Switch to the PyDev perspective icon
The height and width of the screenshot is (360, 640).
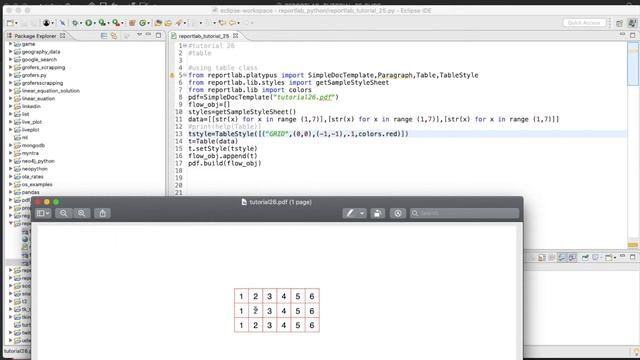tap(632, 23)
